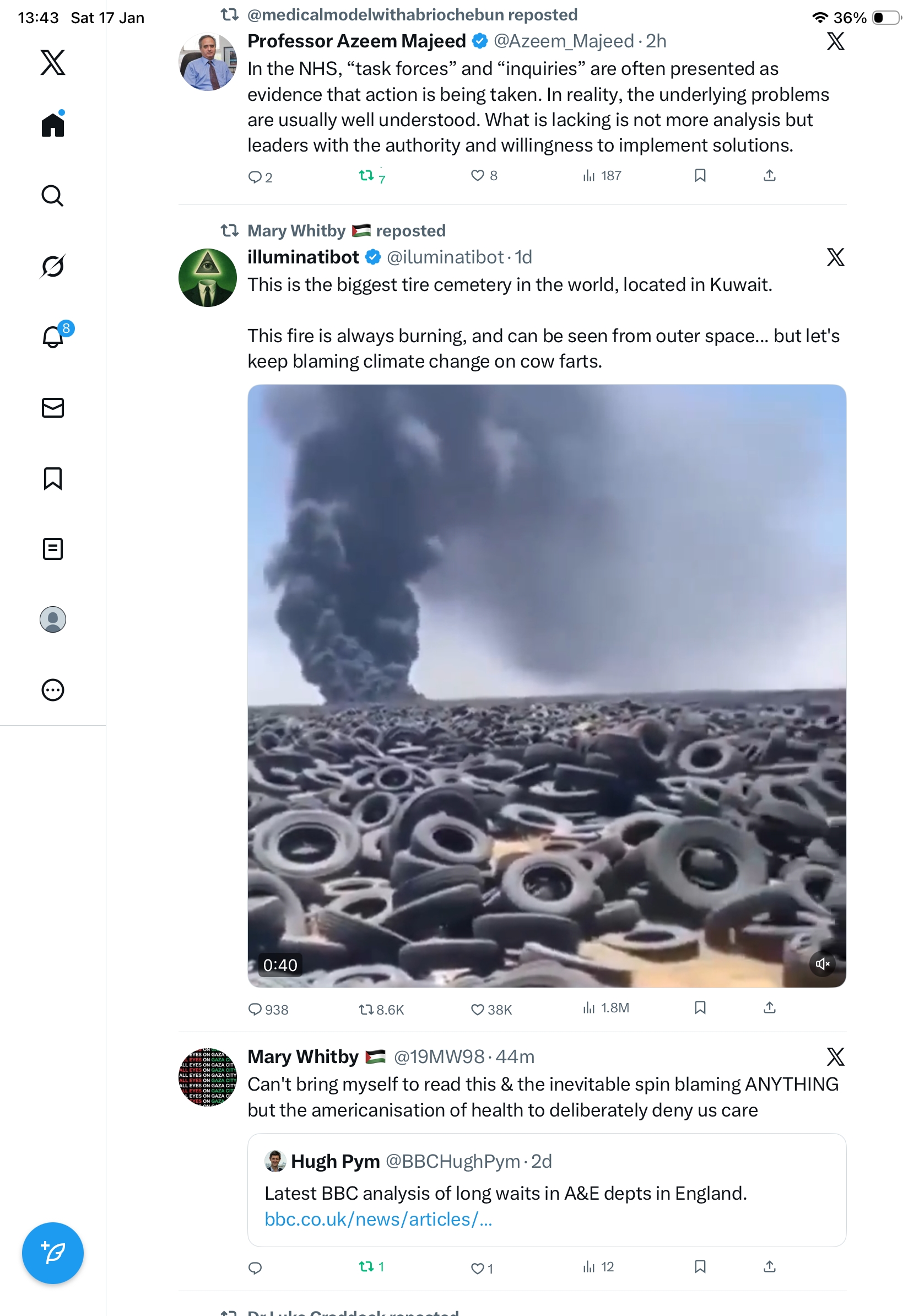Viewport: 919px width, 1316px height.
Task: Bookmark Professor Azeem Majeed's post
Action: [x=700, y=175]
